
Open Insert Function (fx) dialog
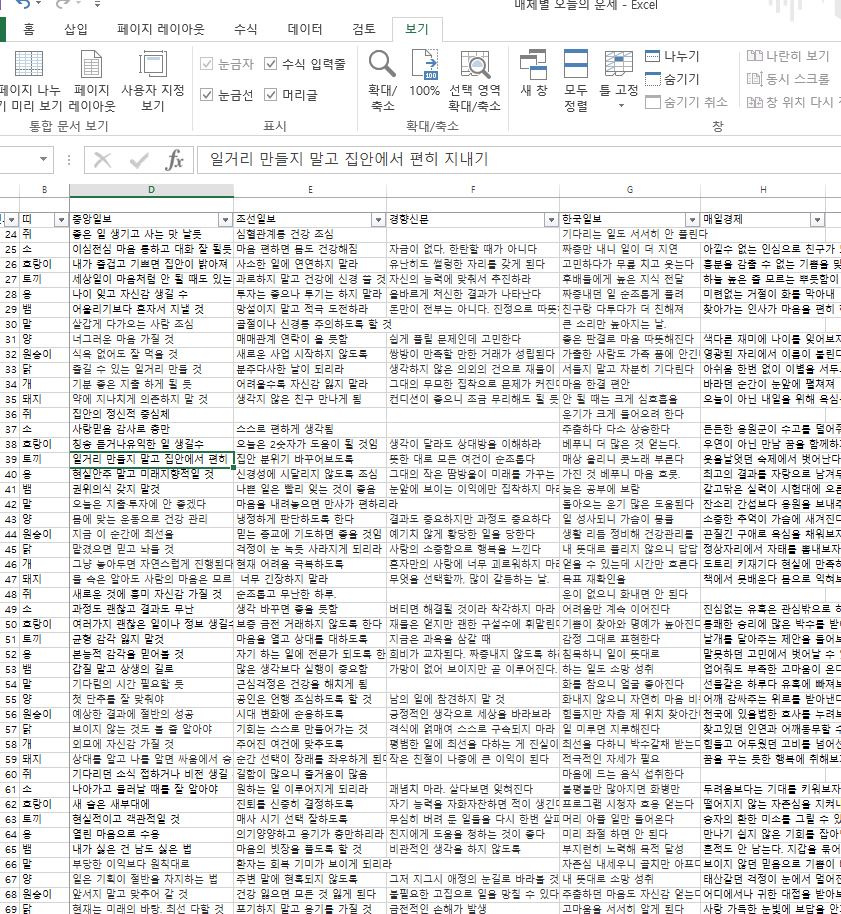pyautogui.click(x=174, y=160)
